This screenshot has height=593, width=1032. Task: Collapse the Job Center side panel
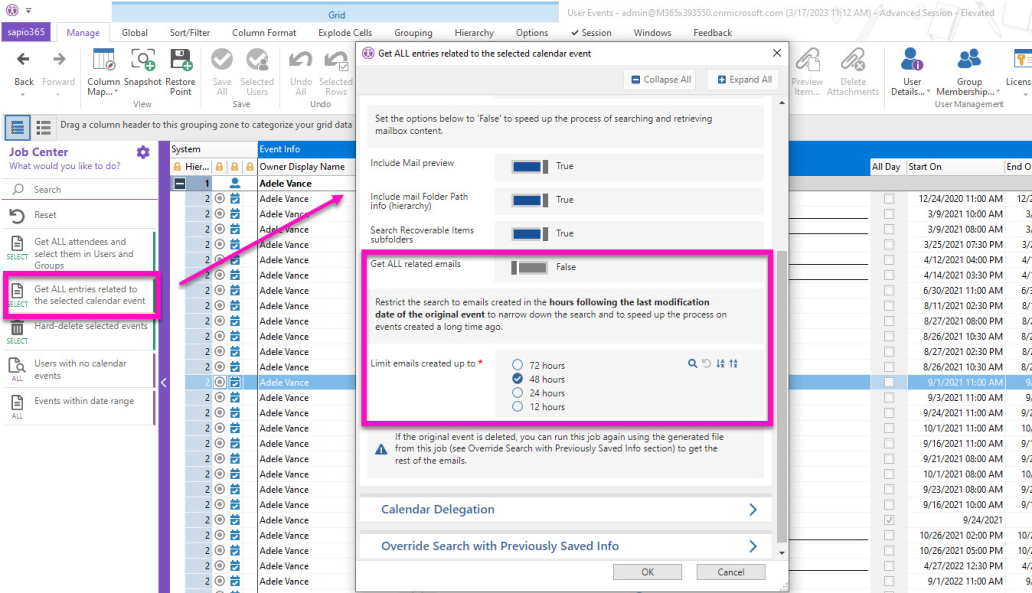tap(164, 382)
